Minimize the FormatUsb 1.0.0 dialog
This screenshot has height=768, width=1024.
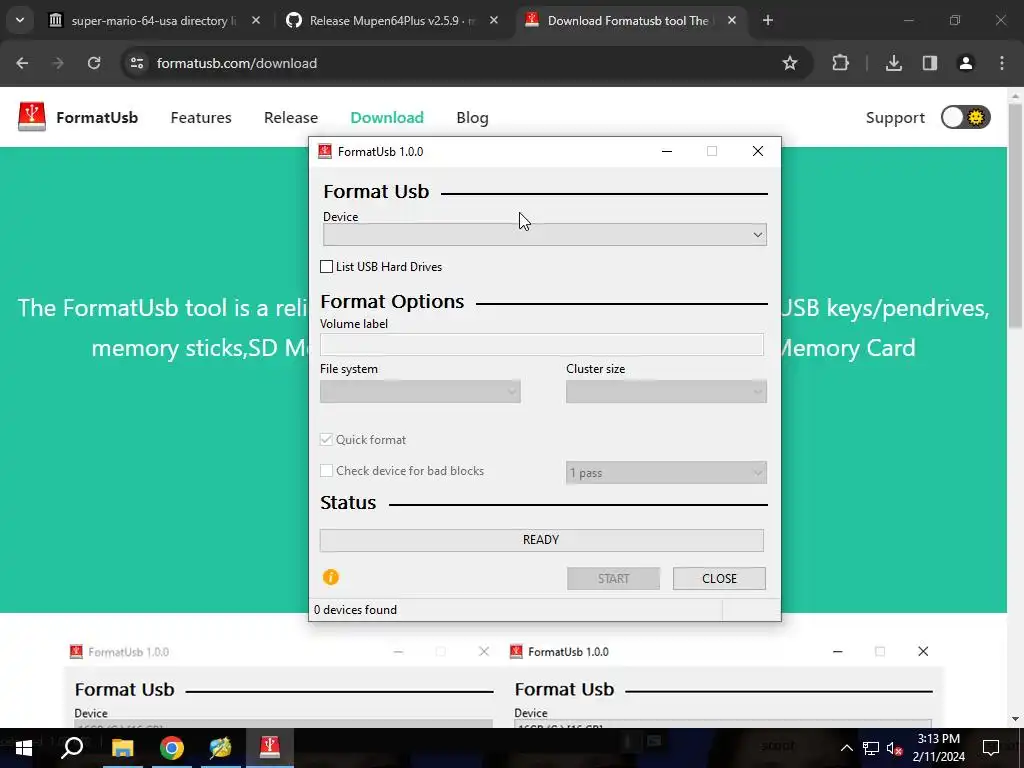tap(667, 152)
